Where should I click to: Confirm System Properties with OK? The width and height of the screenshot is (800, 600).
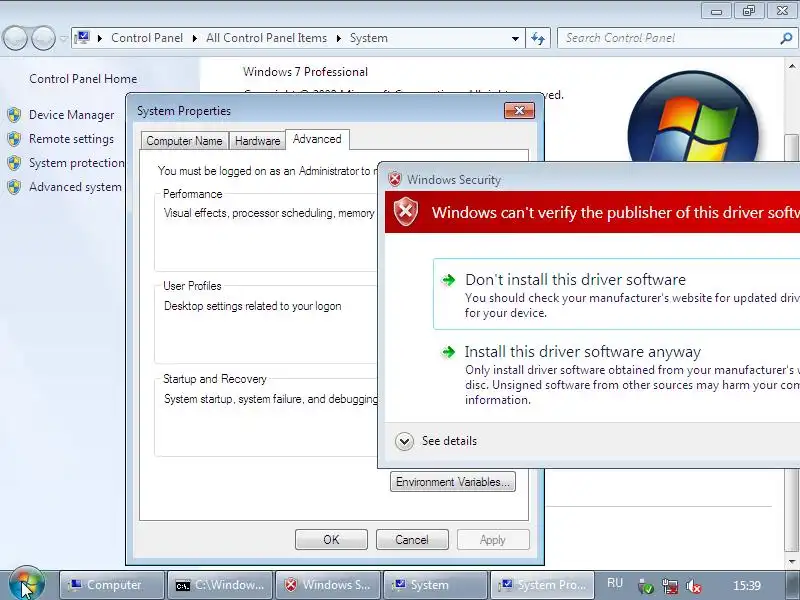[331, 540]
